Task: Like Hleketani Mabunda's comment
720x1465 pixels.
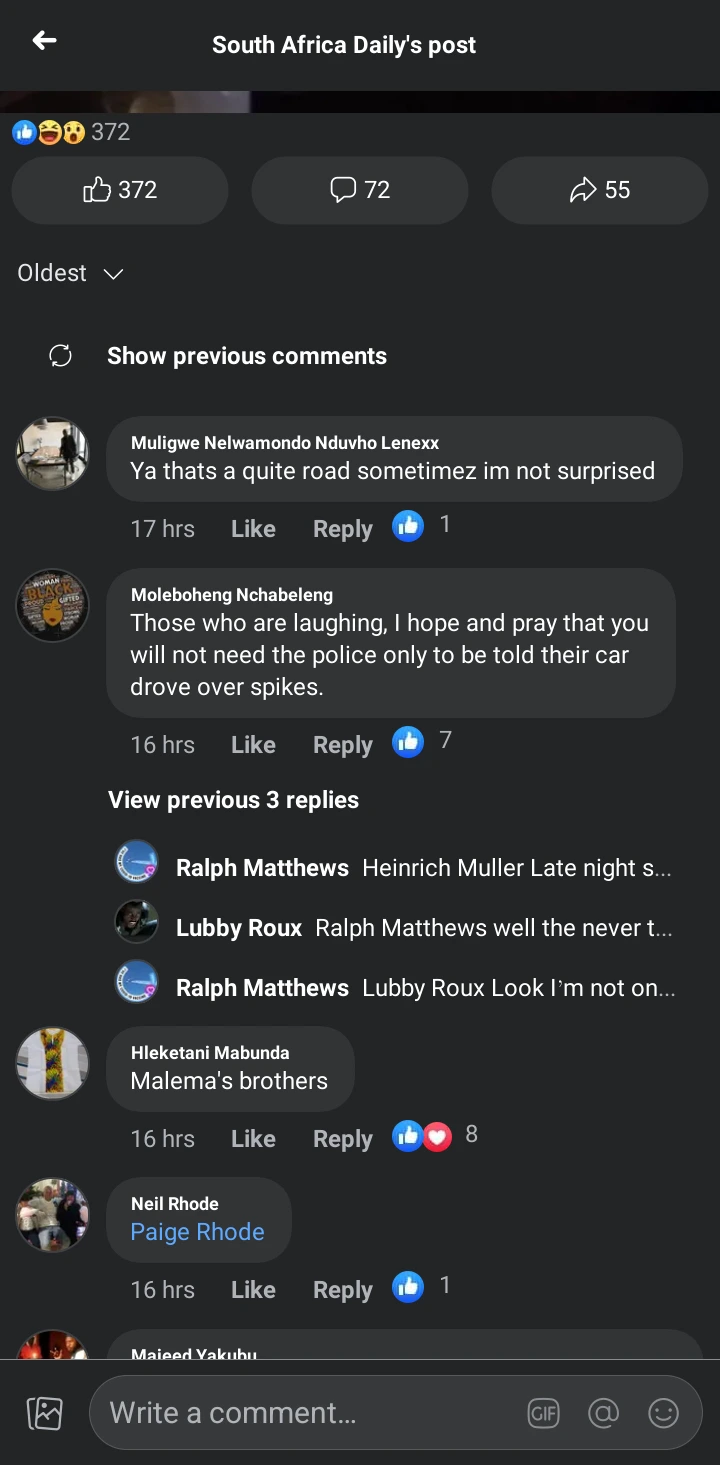Action: pos(253,1139)
